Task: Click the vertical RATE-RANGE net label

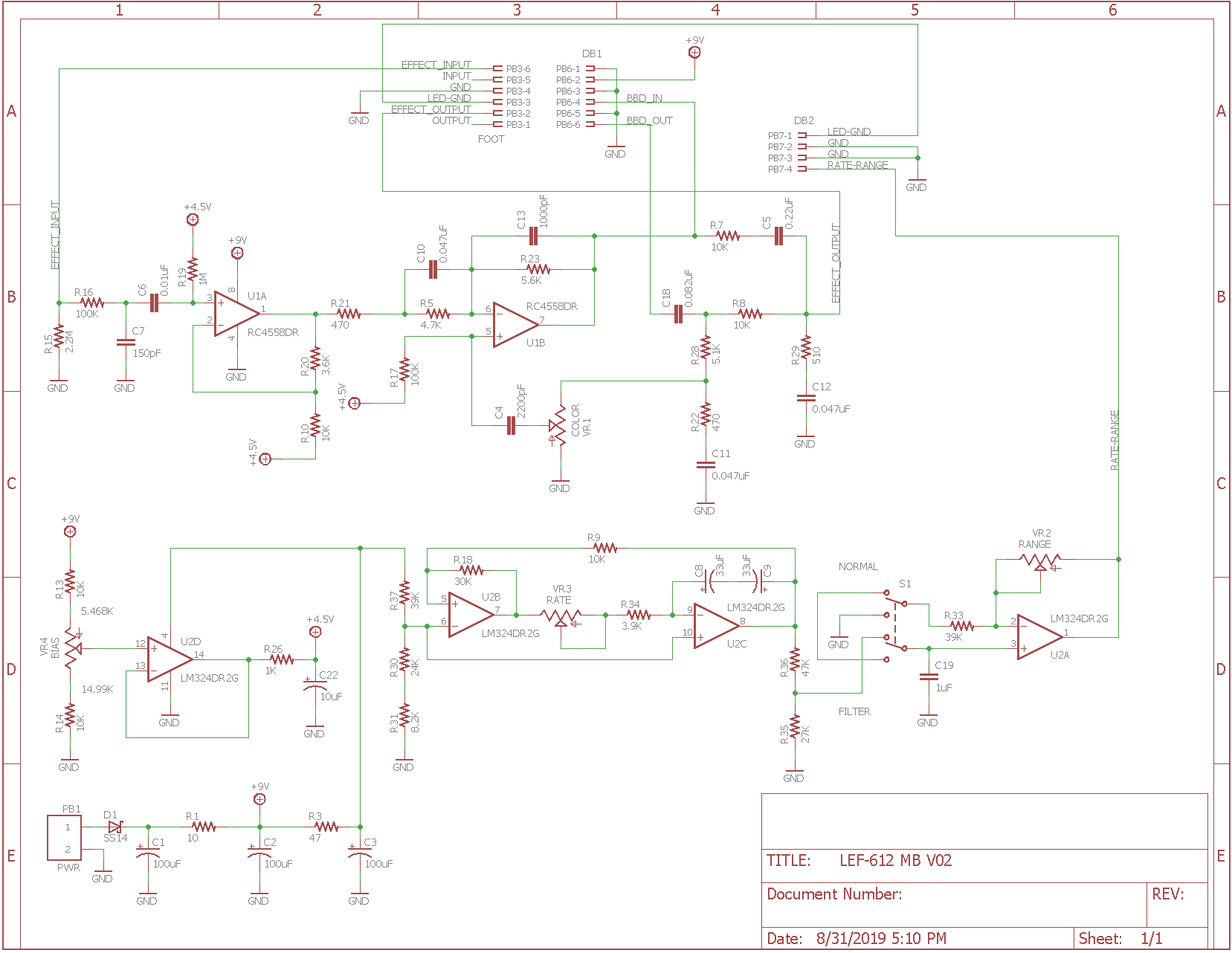Action: click(1114, 440)
